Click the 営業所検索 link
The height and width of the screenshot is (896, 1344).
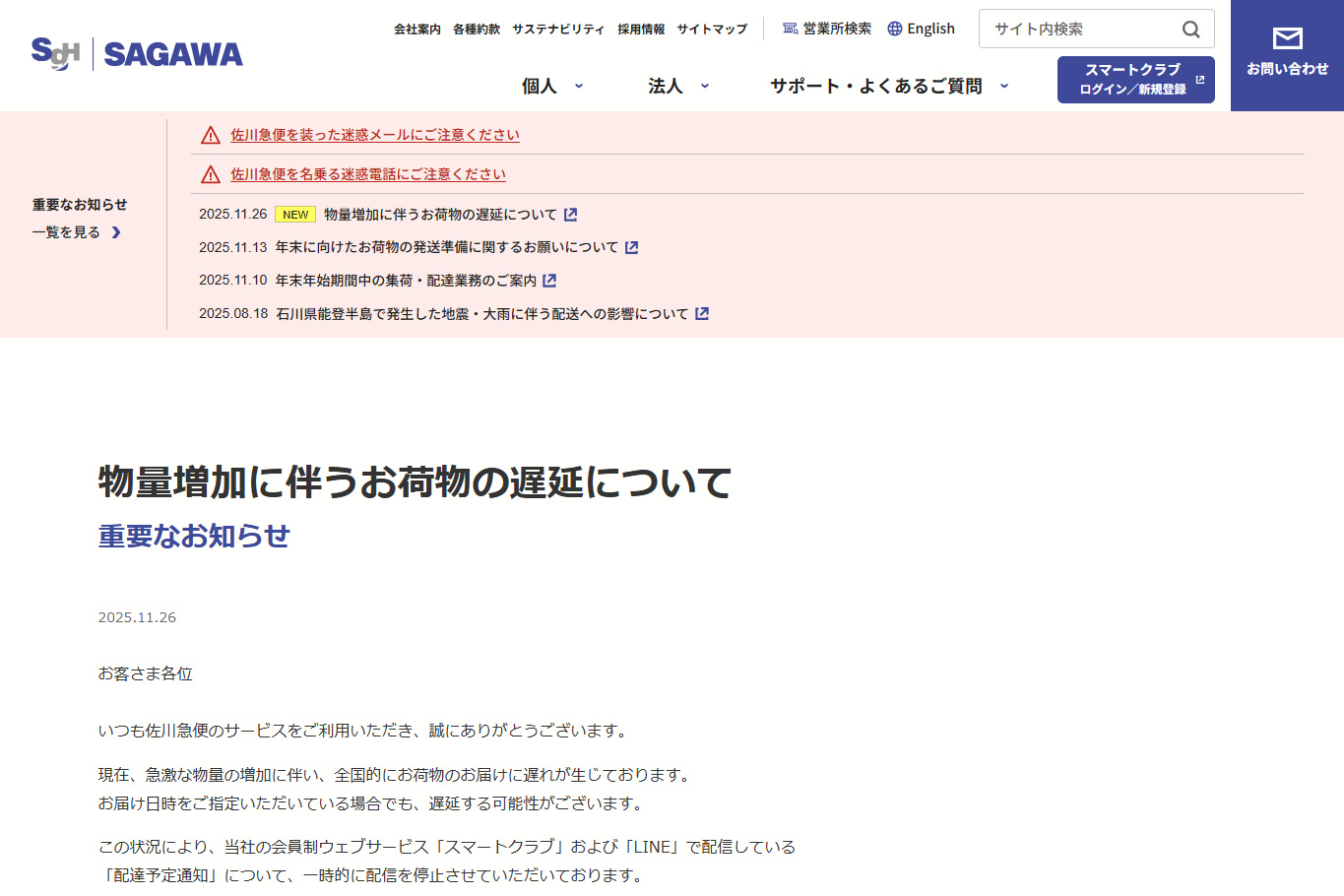point(827,29)
